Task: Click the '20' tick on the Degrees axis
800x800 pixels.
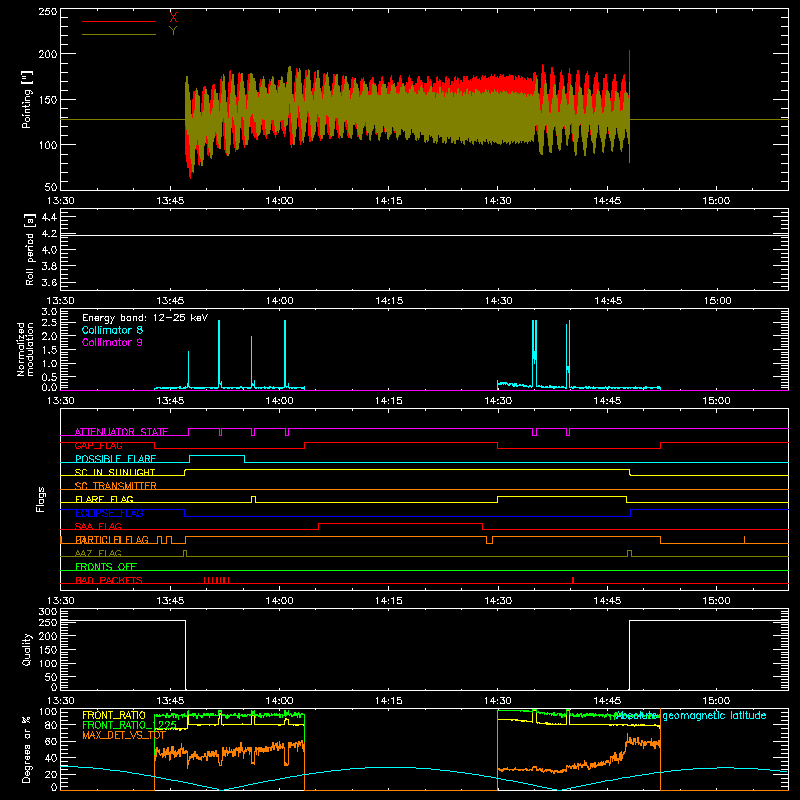Action: [x=52, y=774]
